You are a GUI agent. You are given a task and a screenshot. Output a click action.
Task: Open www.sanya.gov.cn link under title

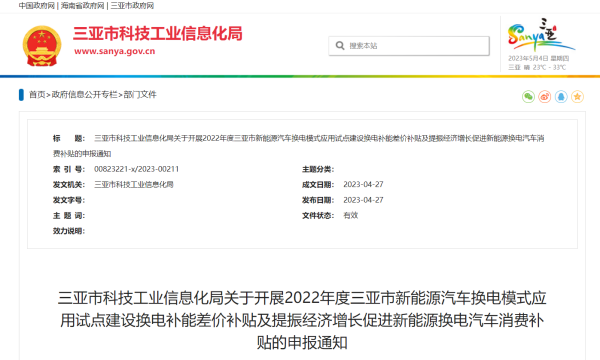(x=114, y=51)
